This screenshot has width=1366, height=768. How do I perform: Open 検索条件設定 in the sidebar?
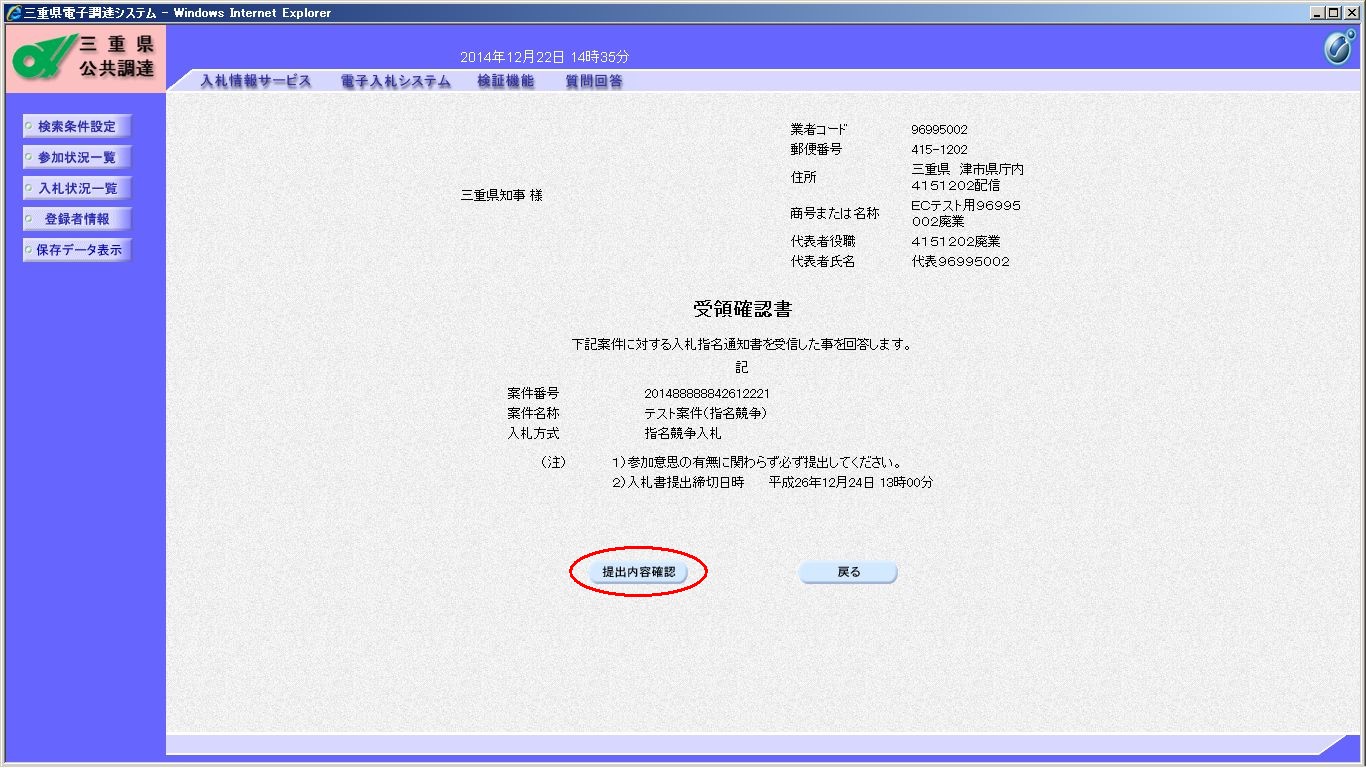click(x=77, y=127)
